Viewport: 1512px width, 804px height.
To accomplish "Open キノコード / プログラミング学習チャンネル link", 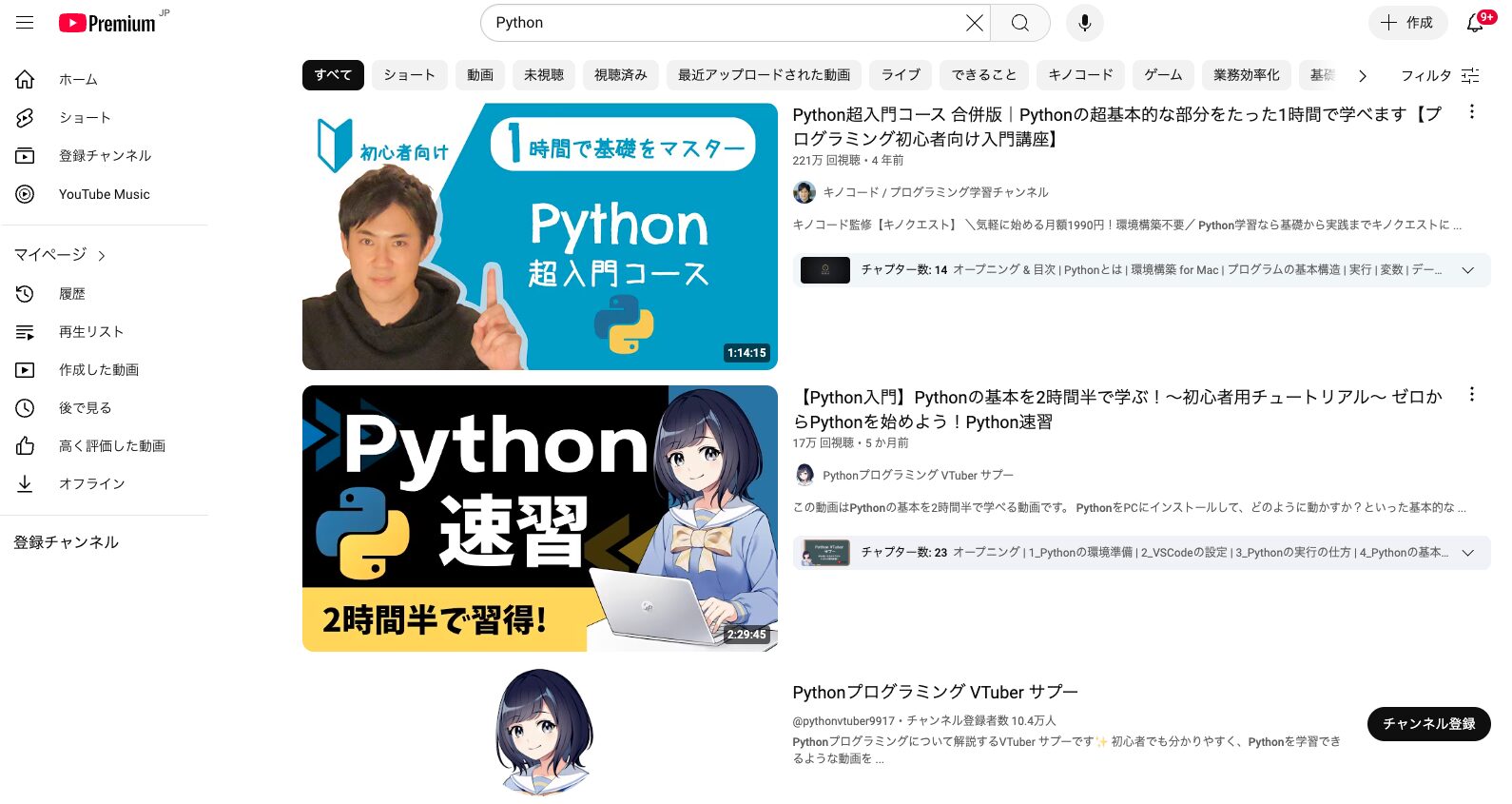I will pyautogui.click(x=936, y=192).
